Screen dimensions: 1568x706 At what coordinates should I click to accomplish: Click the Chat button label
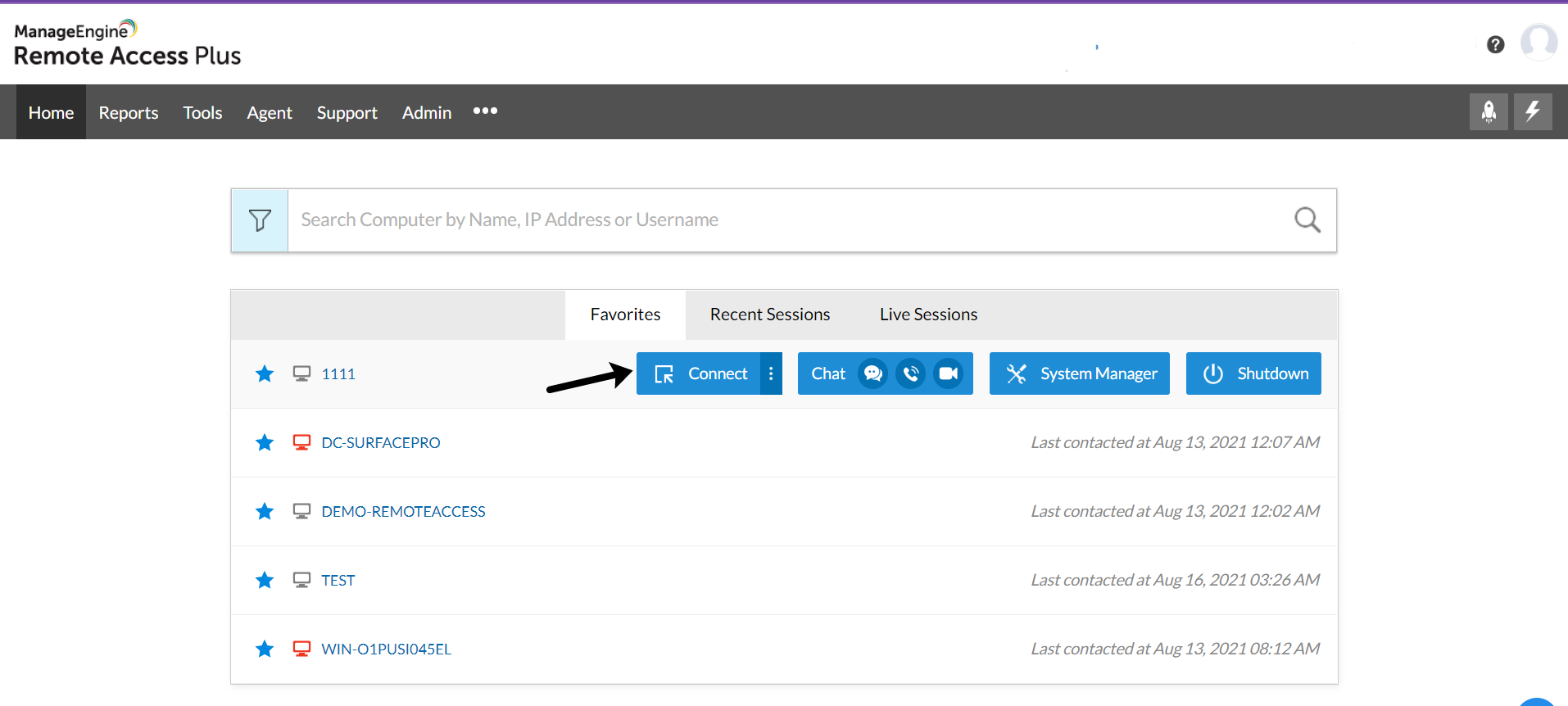pyautogui.click(x=828, y=373)
